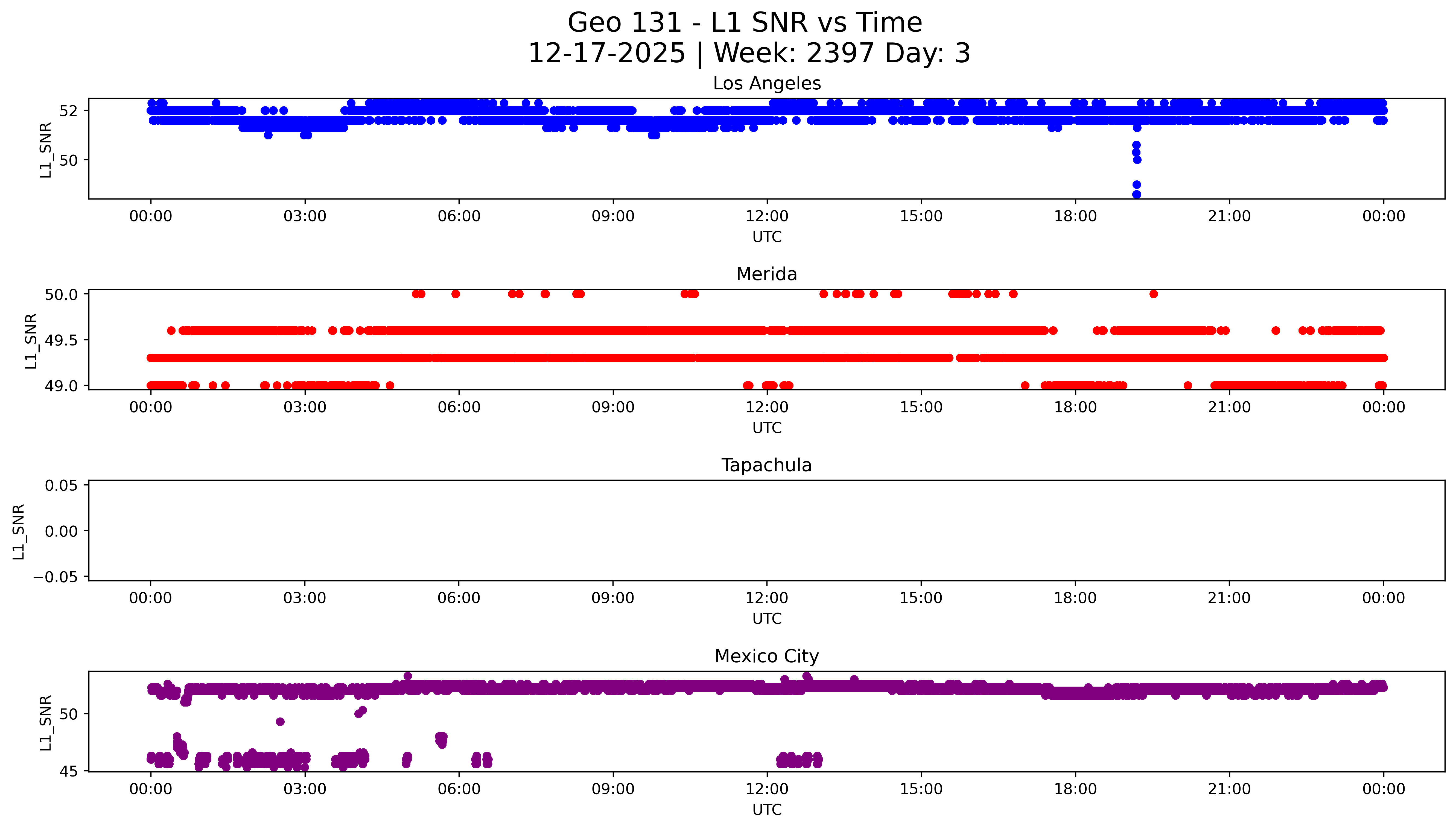
Task: Click the center of the empty Tapachula plot area
Action: tap(766, 531)
